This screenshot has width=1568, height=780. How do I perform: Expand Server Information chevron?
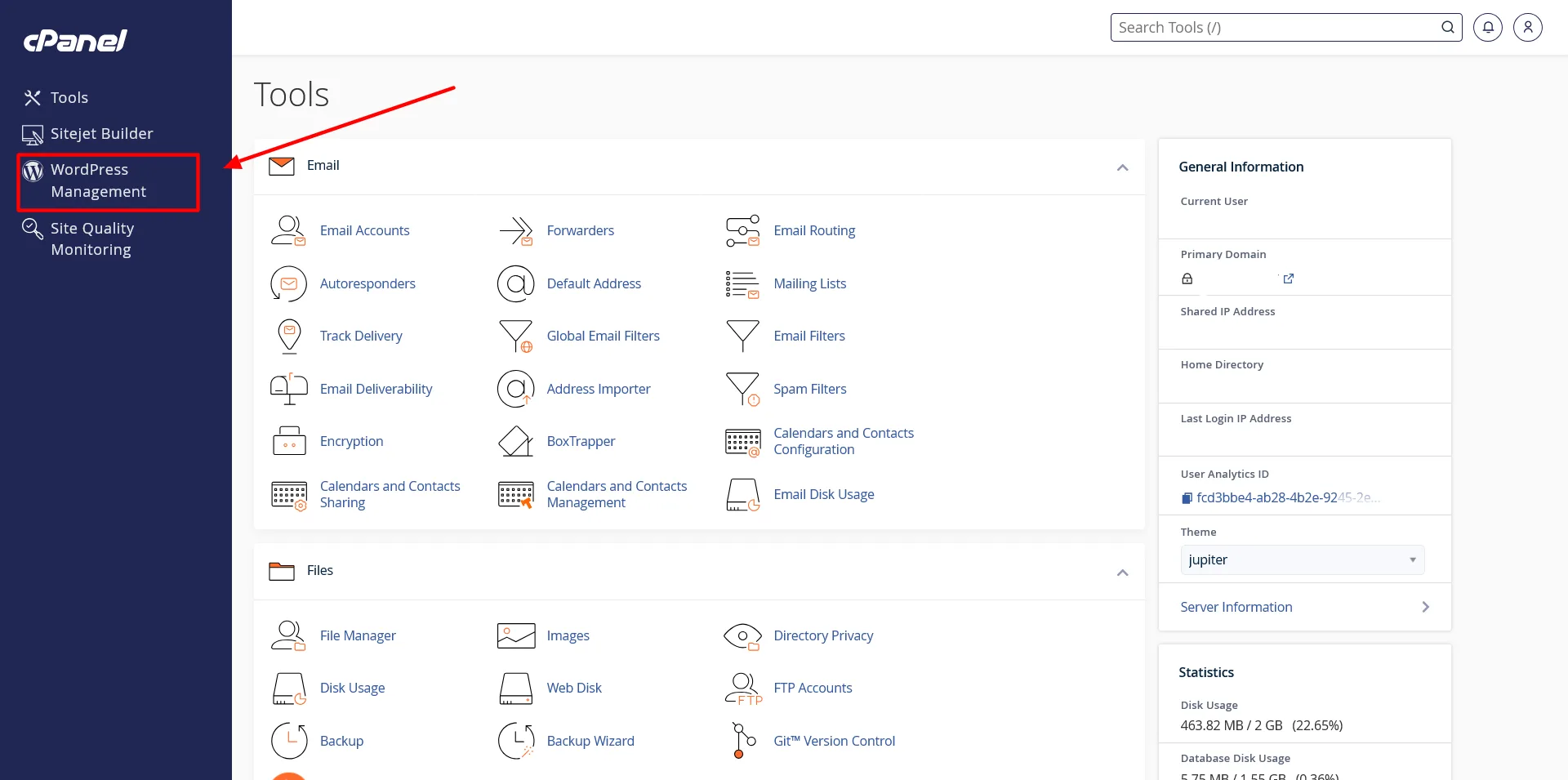pyautogui.click(x=1425, y=607)
